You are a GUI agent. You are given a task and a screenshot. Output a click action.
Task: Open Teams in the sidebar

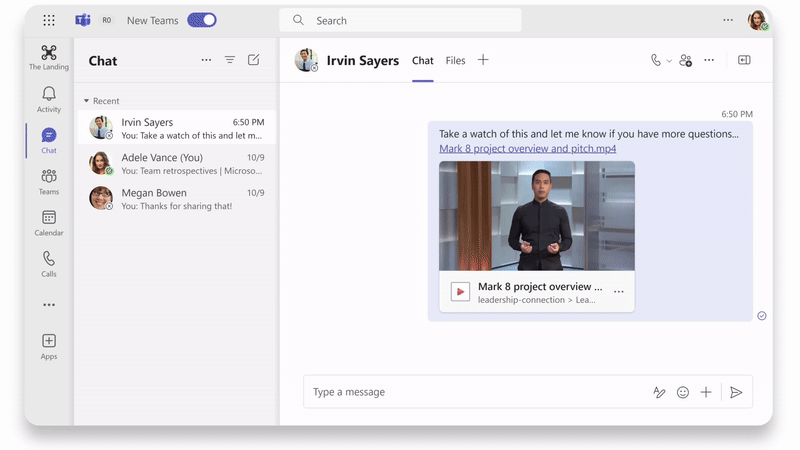coord(49,182)
